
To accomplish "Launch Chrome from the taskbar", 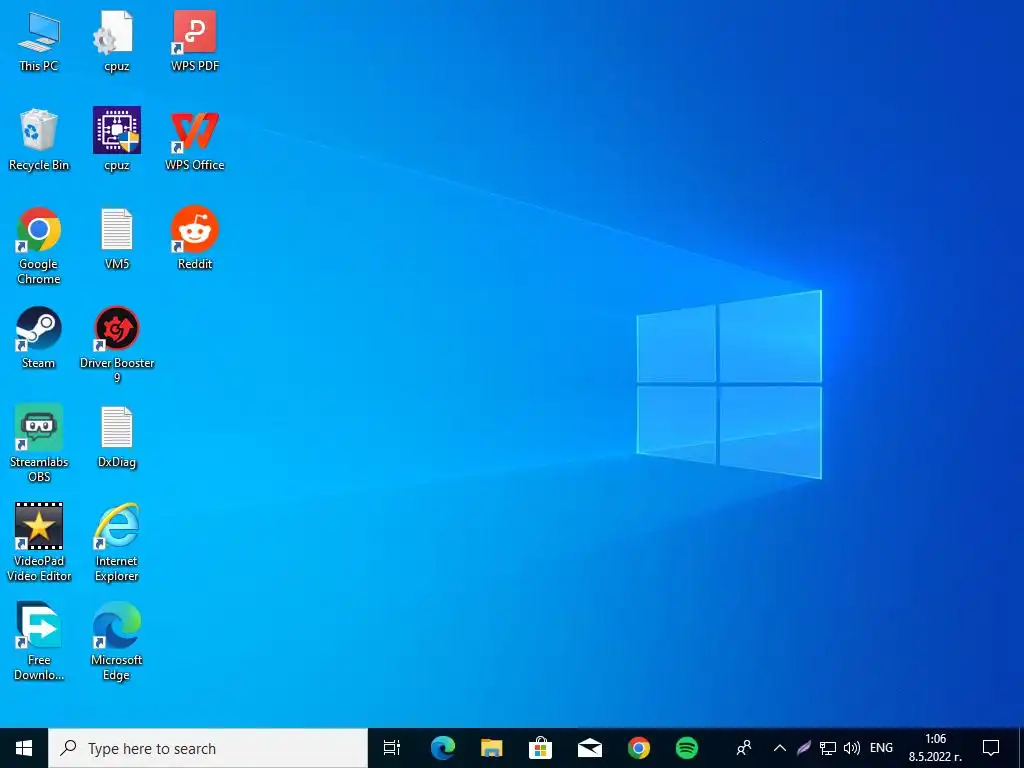I will click(639, 748).
